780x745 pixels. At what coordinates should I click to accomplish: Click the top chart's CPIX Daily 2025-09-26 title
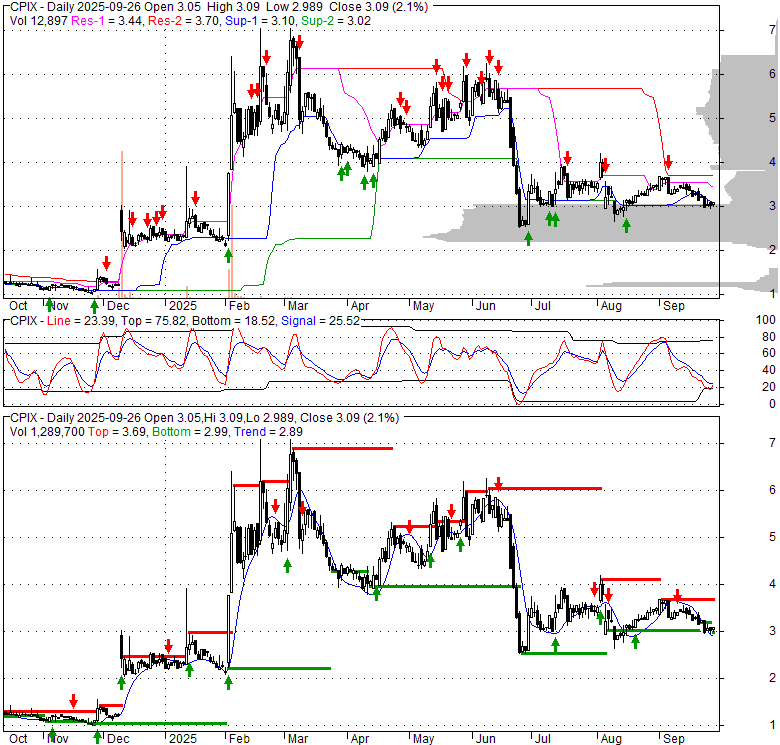76,7
